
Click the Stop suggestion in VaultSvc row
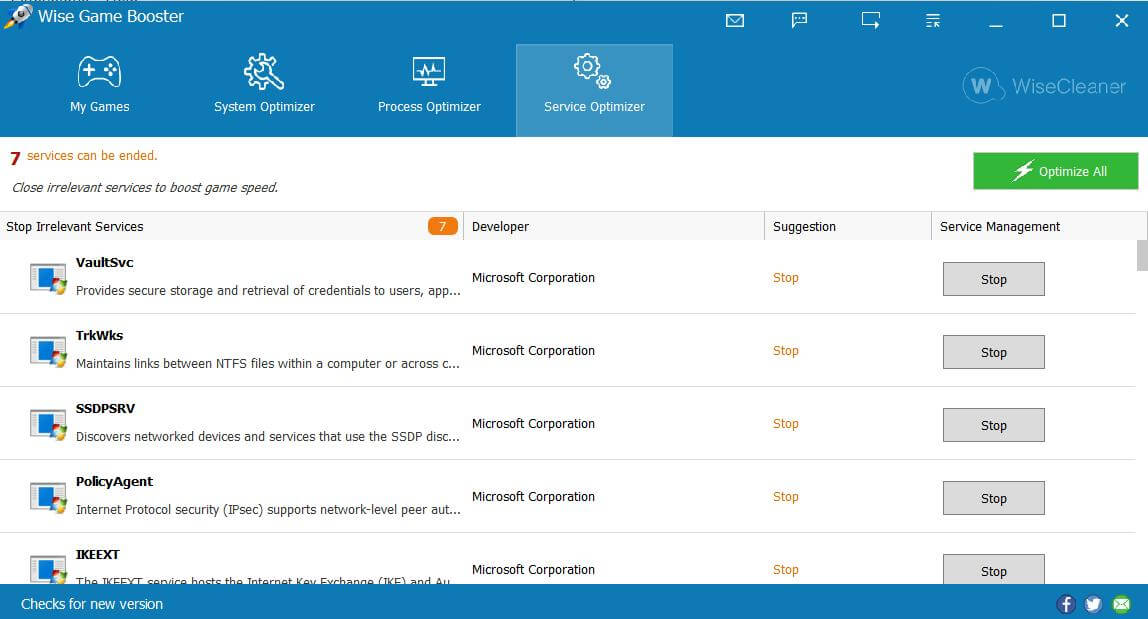786,278
